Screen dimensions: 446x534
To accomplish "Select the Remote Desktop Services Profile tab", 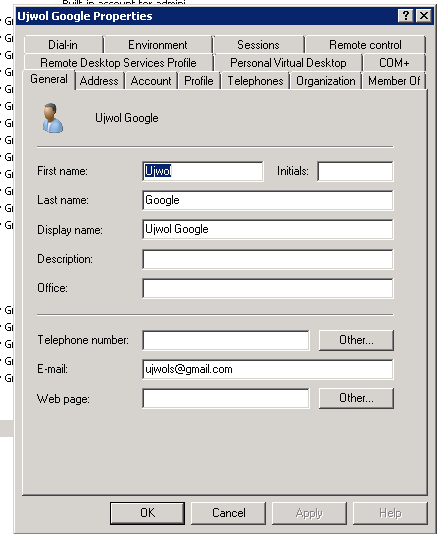I will tap(118, 63).
